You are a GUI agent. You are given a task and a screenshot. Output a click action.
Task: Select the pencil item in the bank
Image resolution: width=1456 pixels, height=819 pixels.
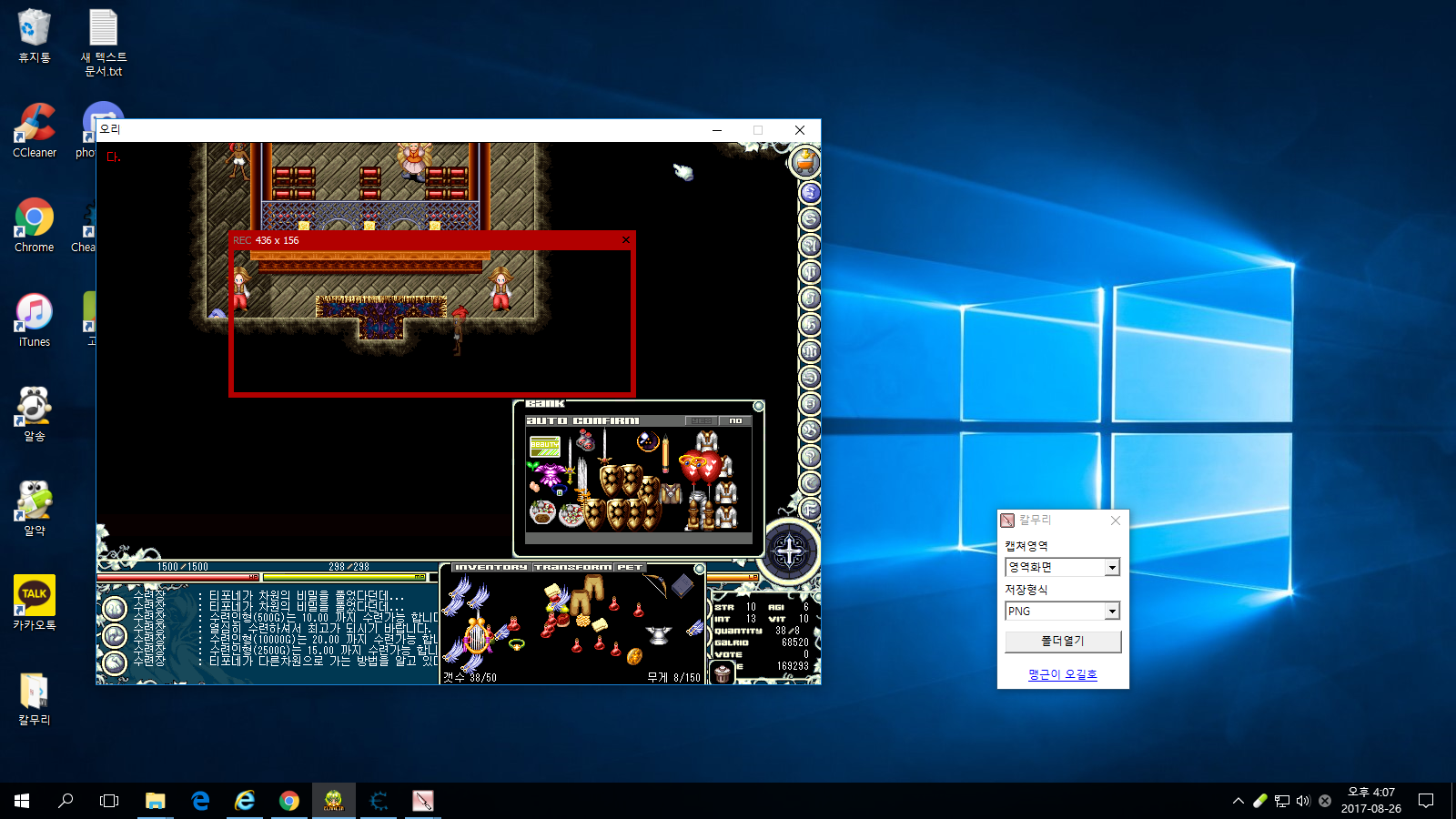pyautogui.click(x=665, y=452)
